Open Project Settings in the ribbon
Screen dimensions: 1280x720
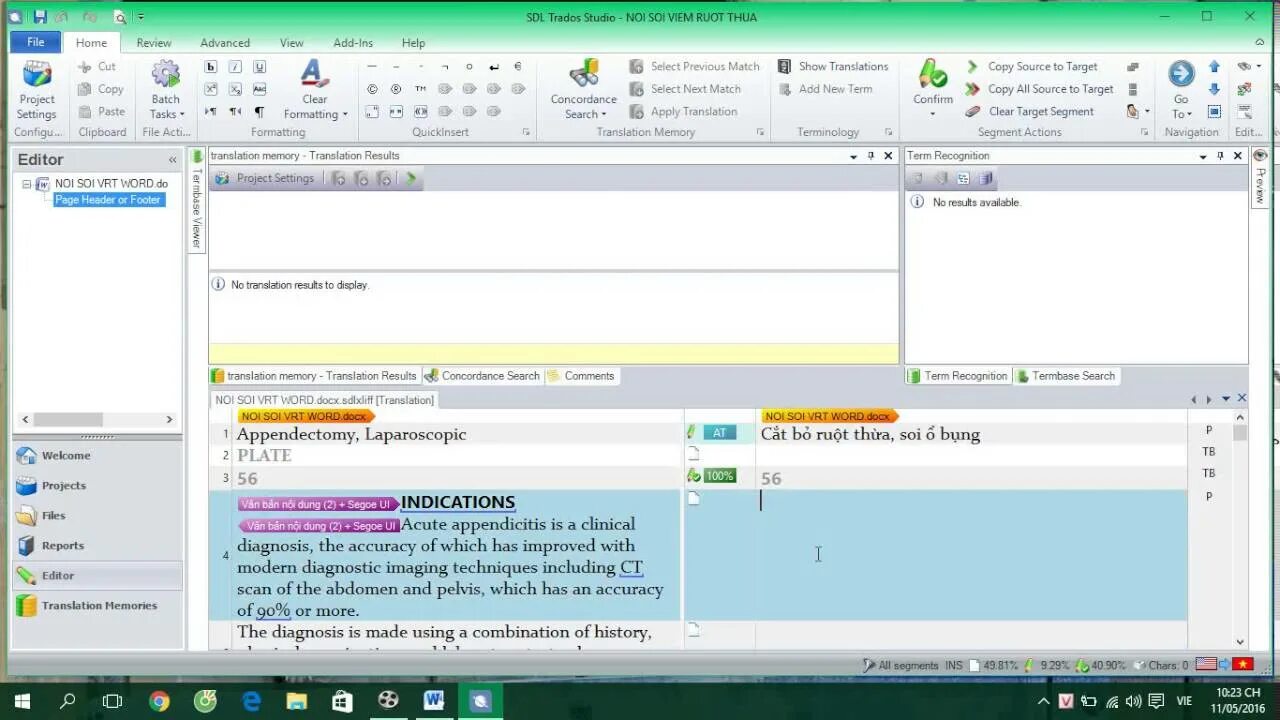click(x=37, y=90)
